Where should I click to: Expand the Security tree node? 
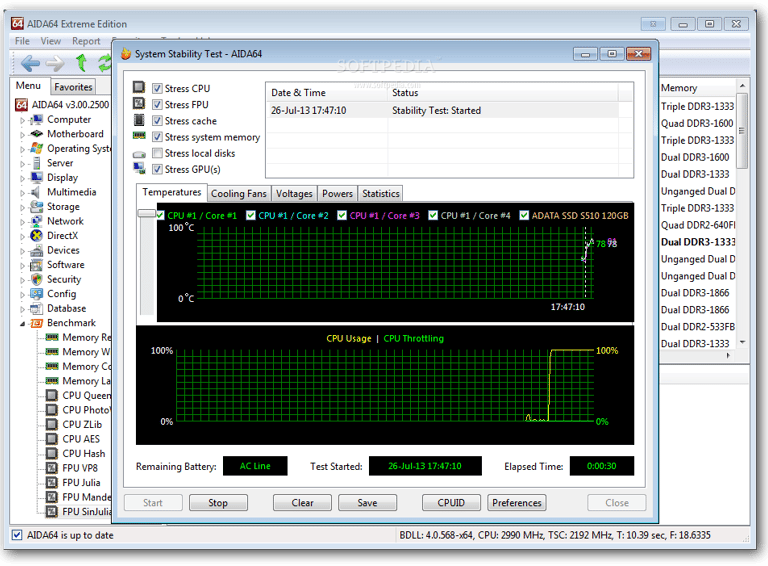click(x=23, y=280)
